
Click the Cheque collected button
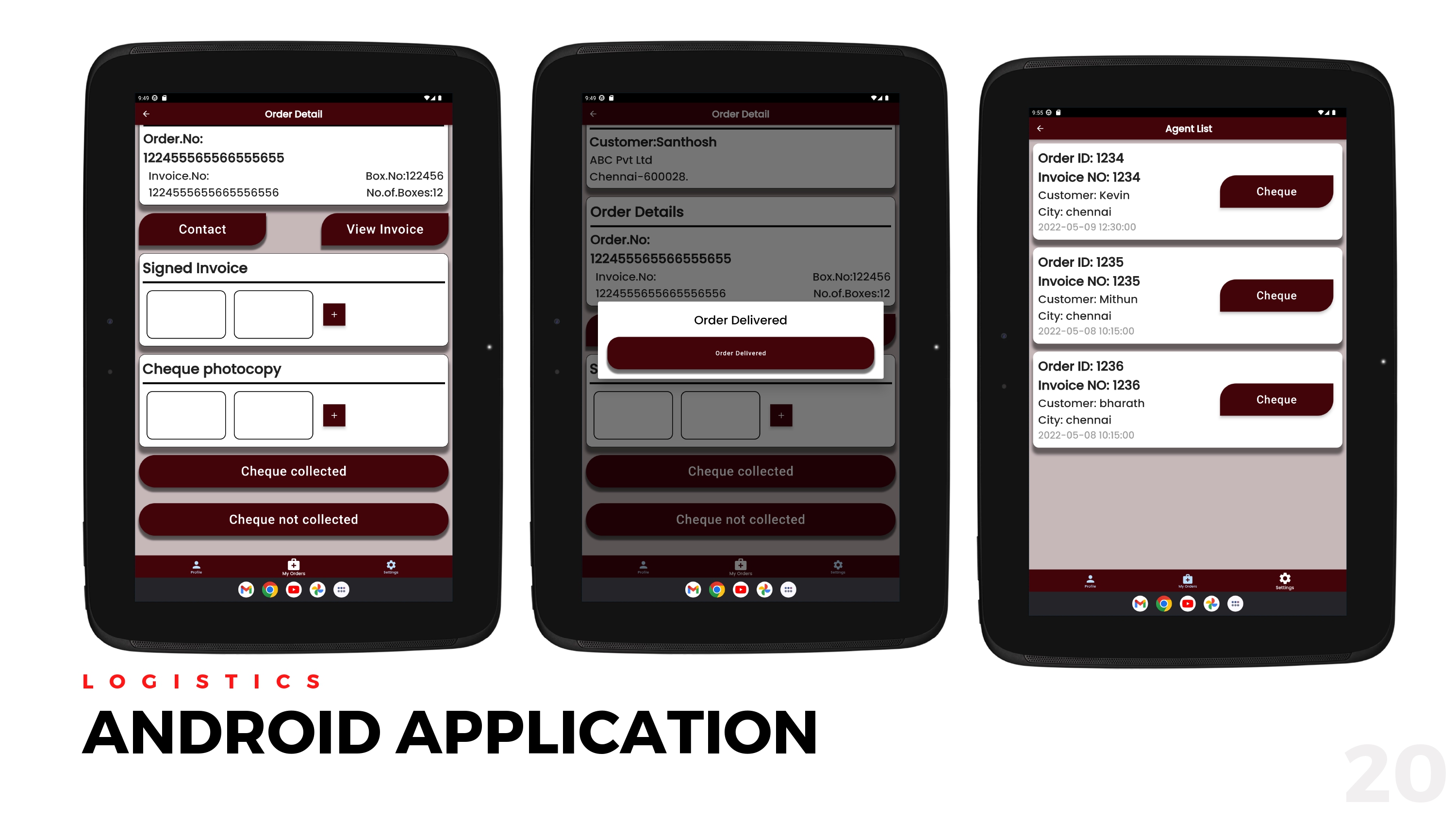(x=293, y=471)
